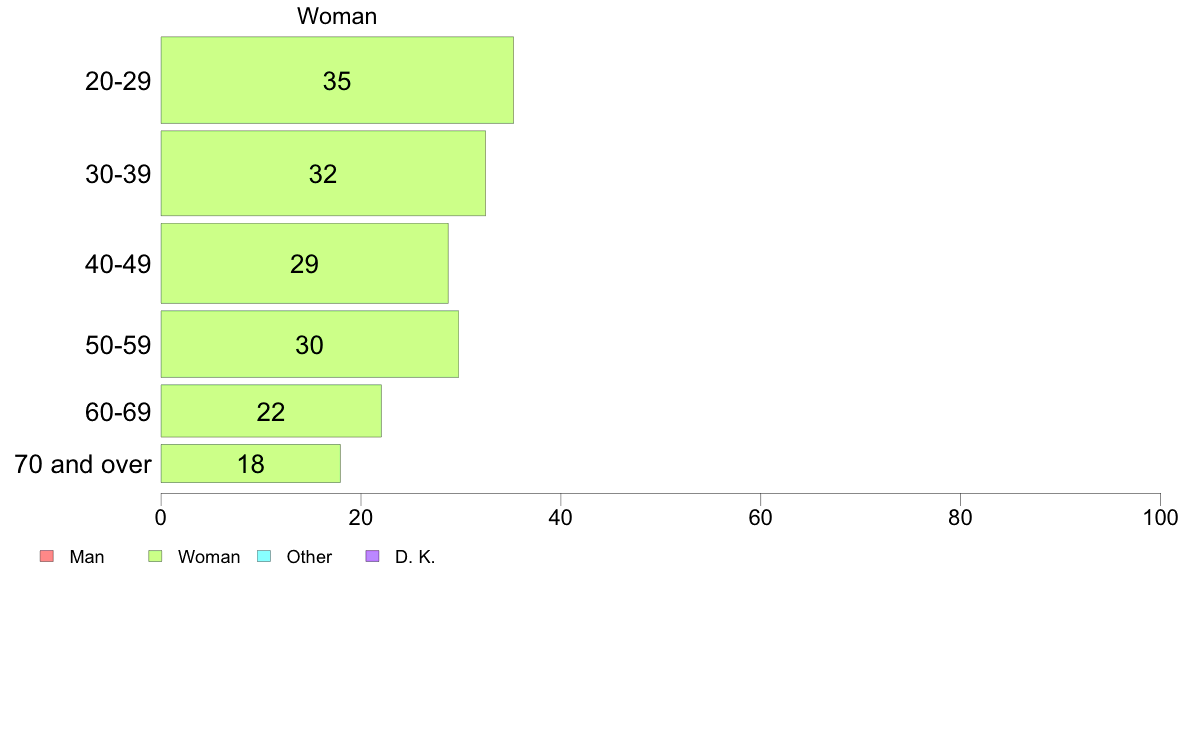Click the D. K. legend label

[414, 557]
